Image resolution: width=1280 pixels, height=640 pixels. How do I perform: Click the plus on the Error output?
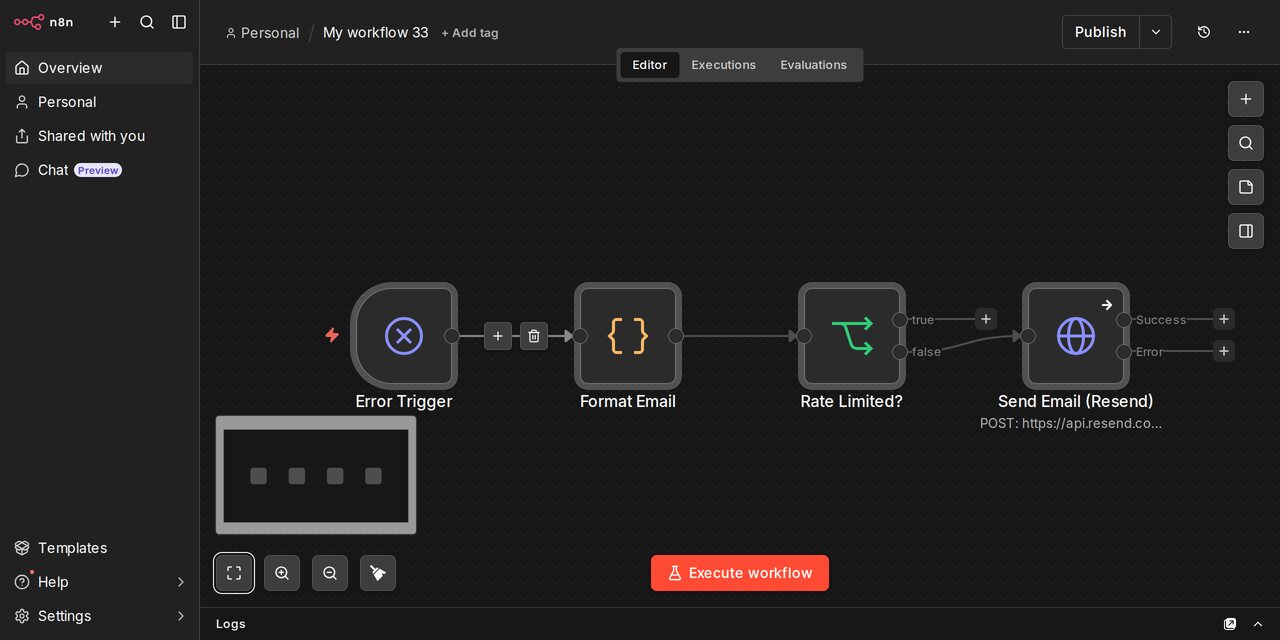[x=1224, y=351]
